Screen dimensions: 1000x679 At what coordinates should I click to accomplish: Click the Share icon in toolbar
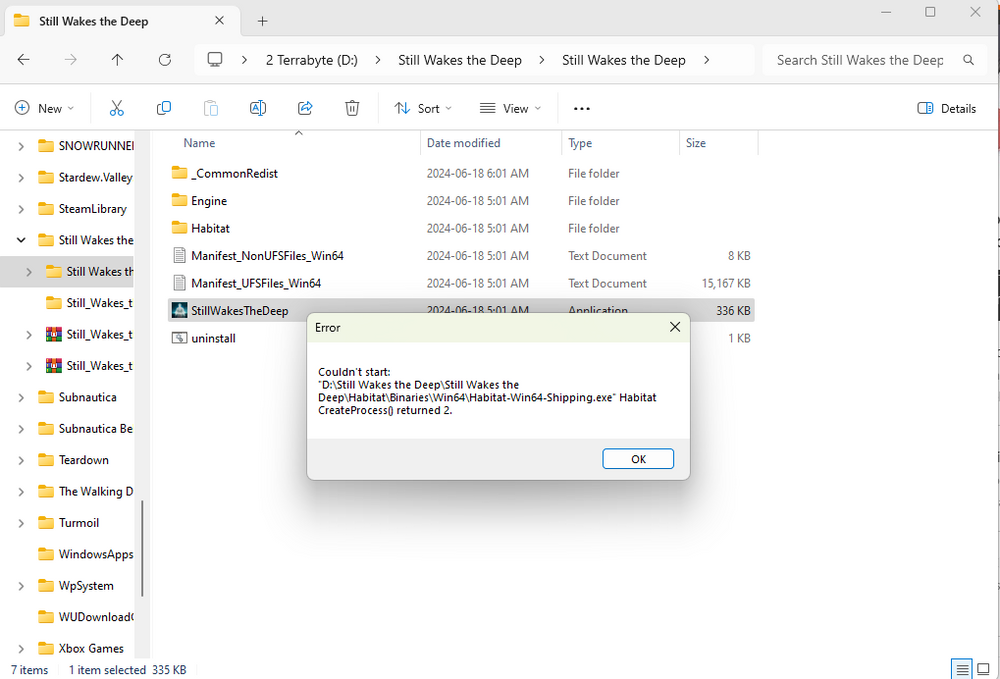[x=305, y=108]
